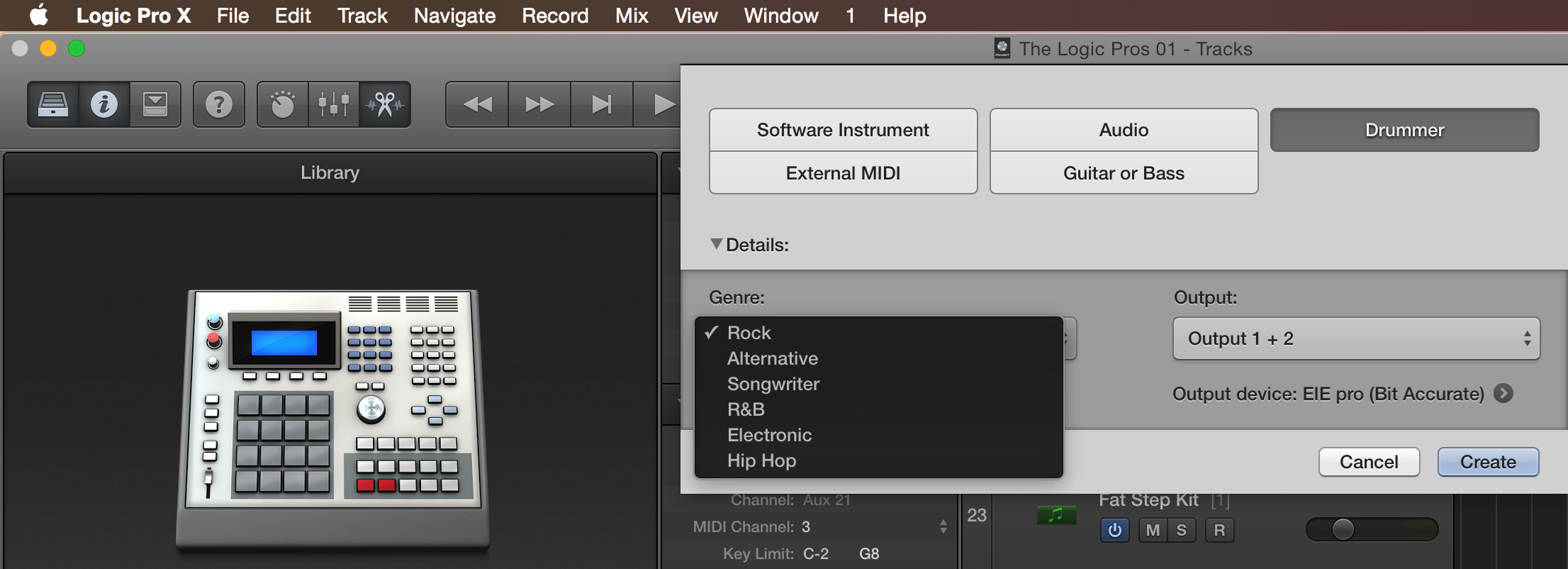Collapse the Details disclosure triangle
Viewport: 1568px width, 569px height.
717,244
